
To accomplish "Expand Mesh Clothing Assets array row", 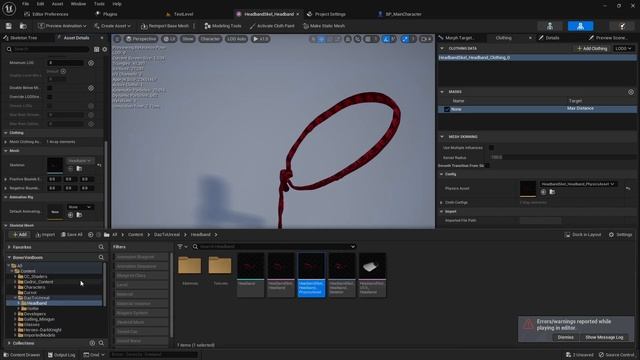I will tap(6, 142).
